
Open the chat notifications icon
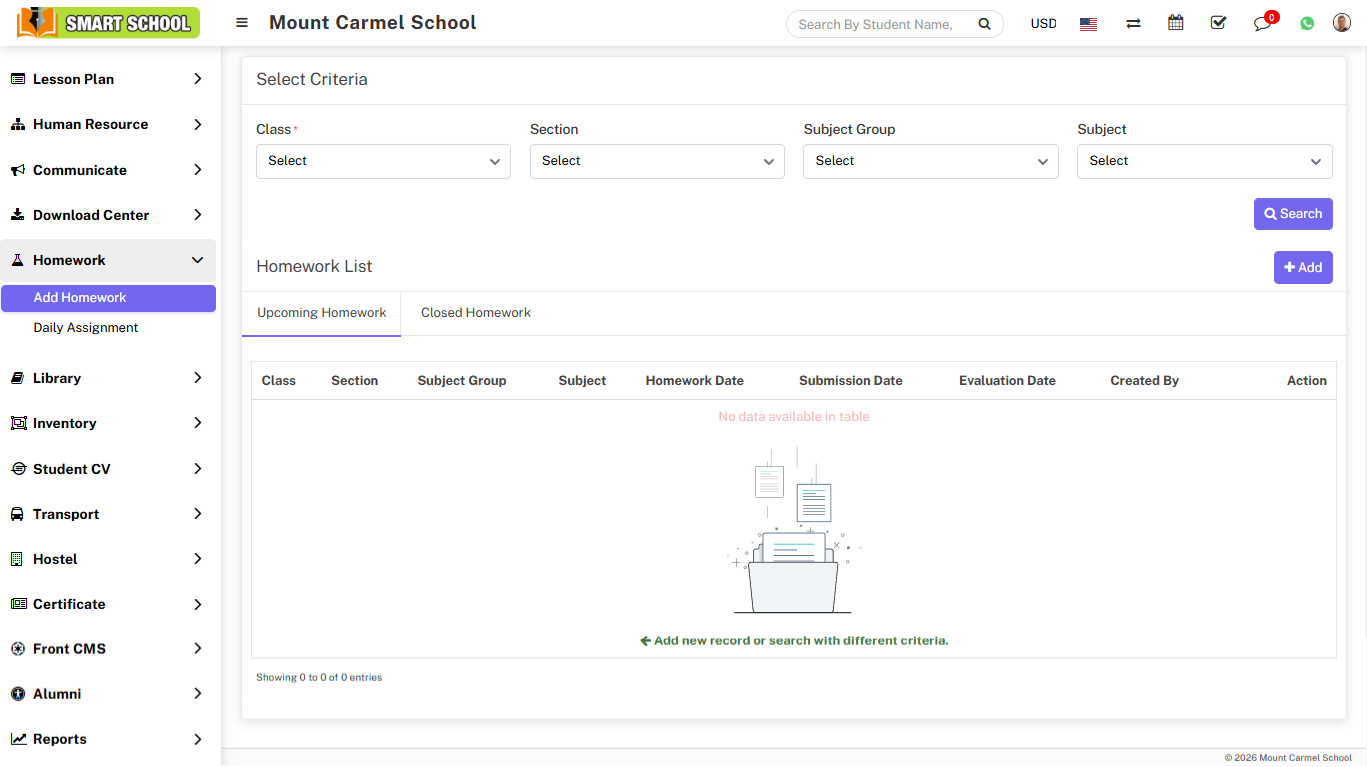[1262, 24]
